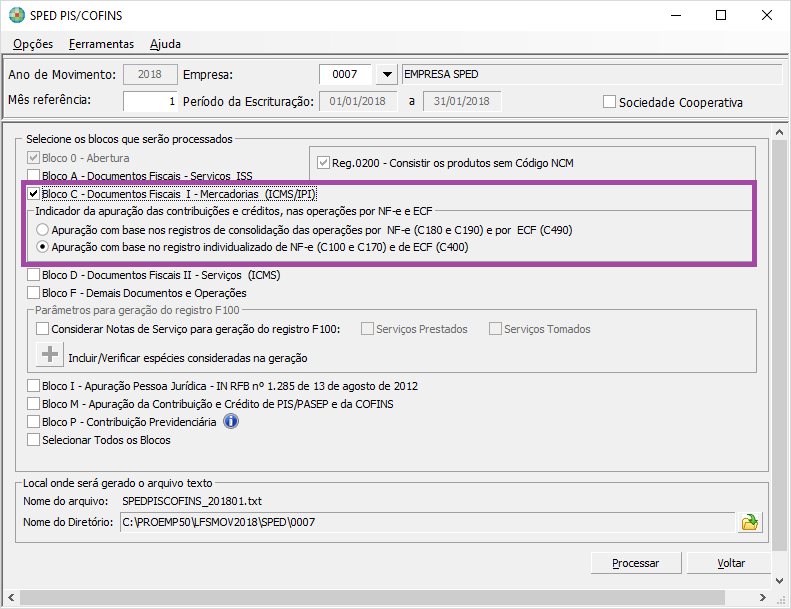Image resolution: width=791 pixels, height=609 pixels.
Task: Tick Selecionar Todos os Blocos checkbox
Action: [34, 440]
